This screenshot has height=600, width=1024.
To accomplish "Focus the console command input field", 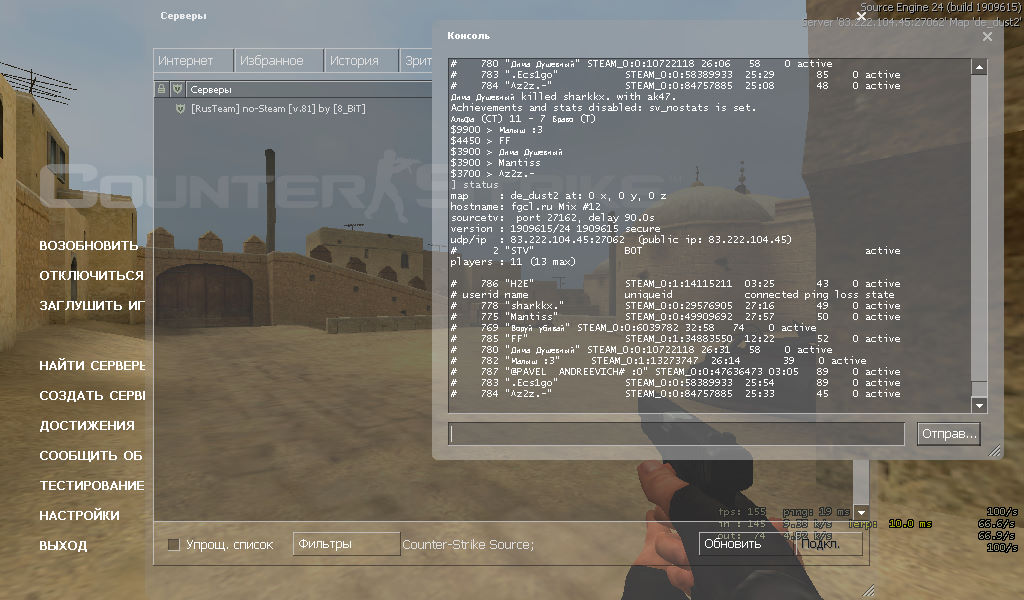I will point(676,434).
